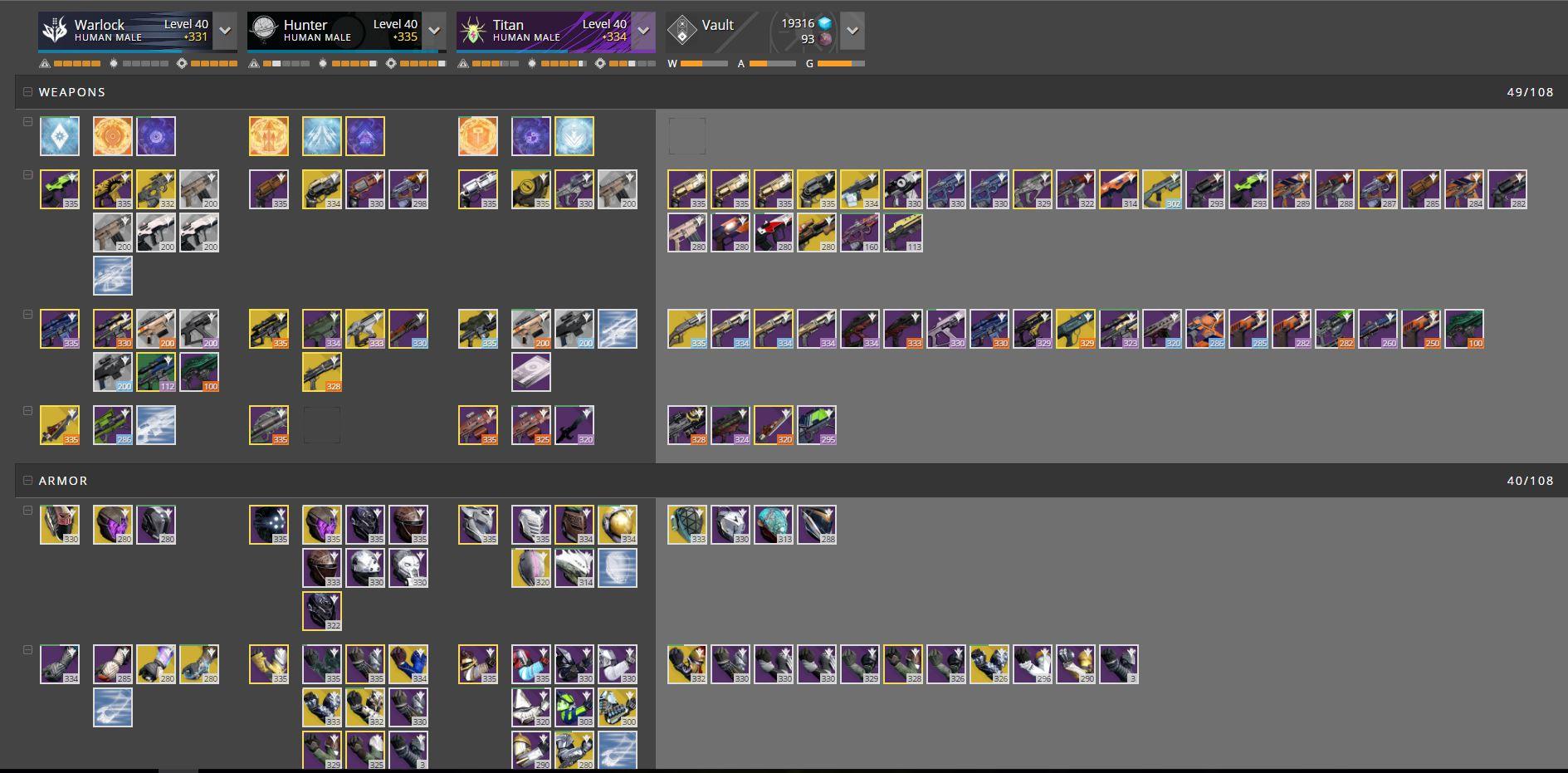Screen dimensions: 1568x773
Task: Select the first helmet in the Vault
Action: point(687,525)
